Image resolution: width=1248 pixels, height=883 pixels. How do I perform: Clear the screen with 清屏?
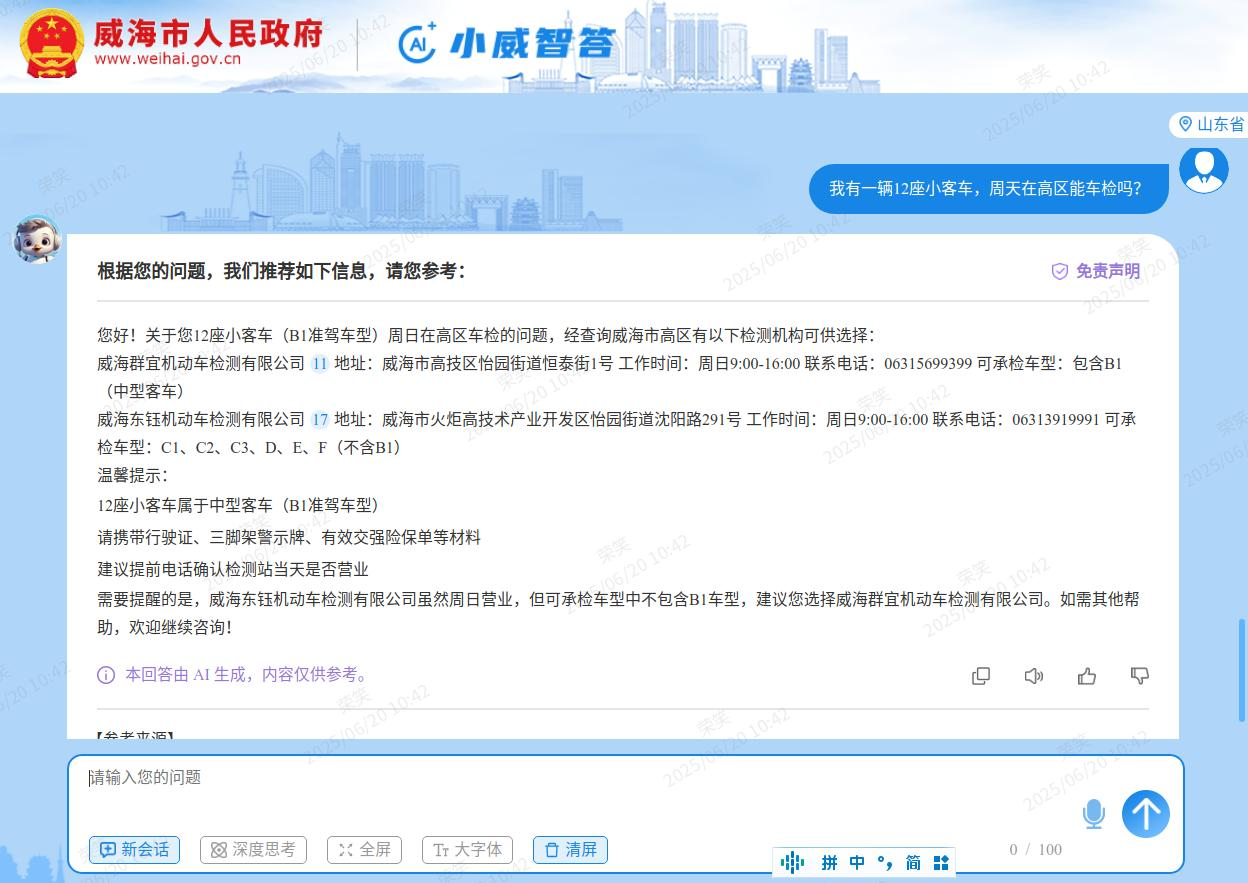tap(570, 850)
